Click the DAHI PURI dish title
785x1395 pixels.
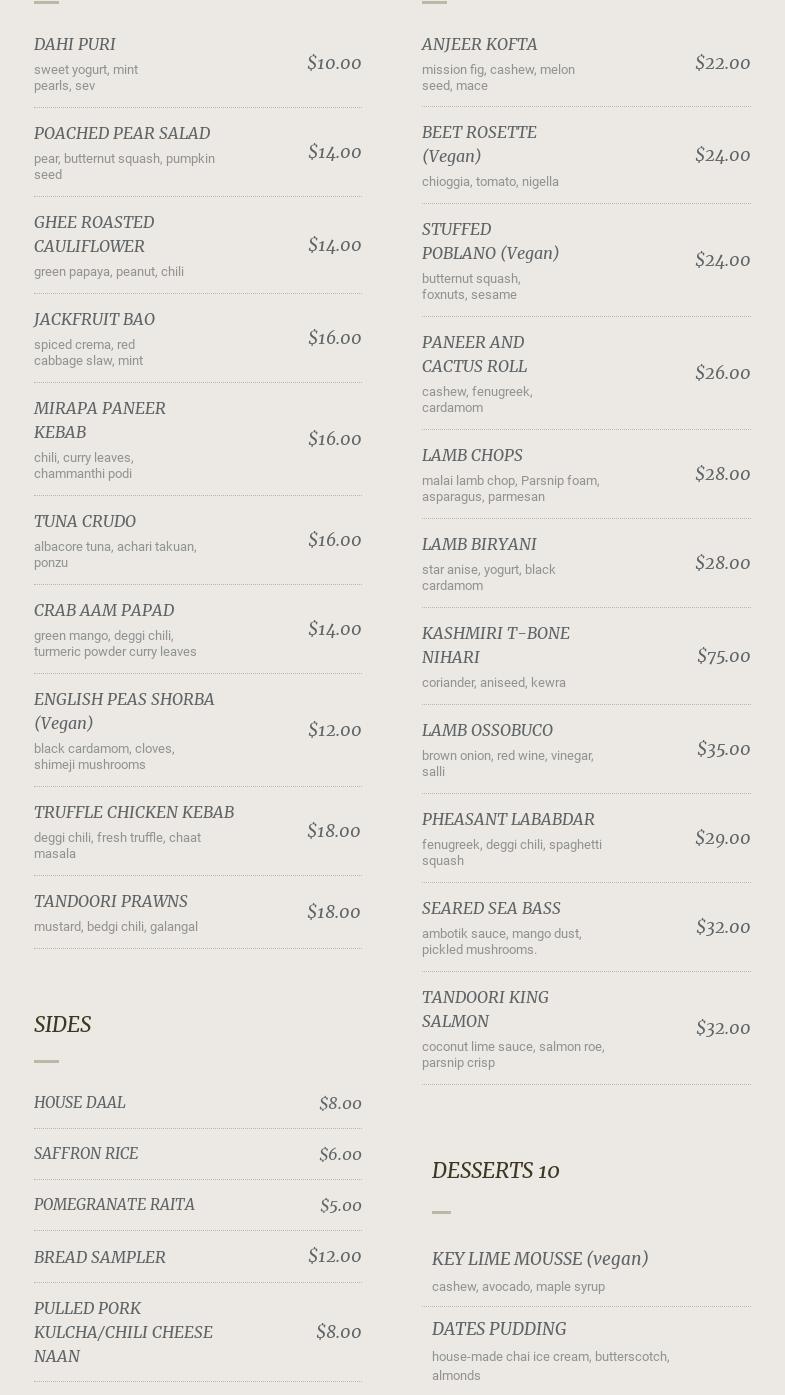tap(75, 44)
